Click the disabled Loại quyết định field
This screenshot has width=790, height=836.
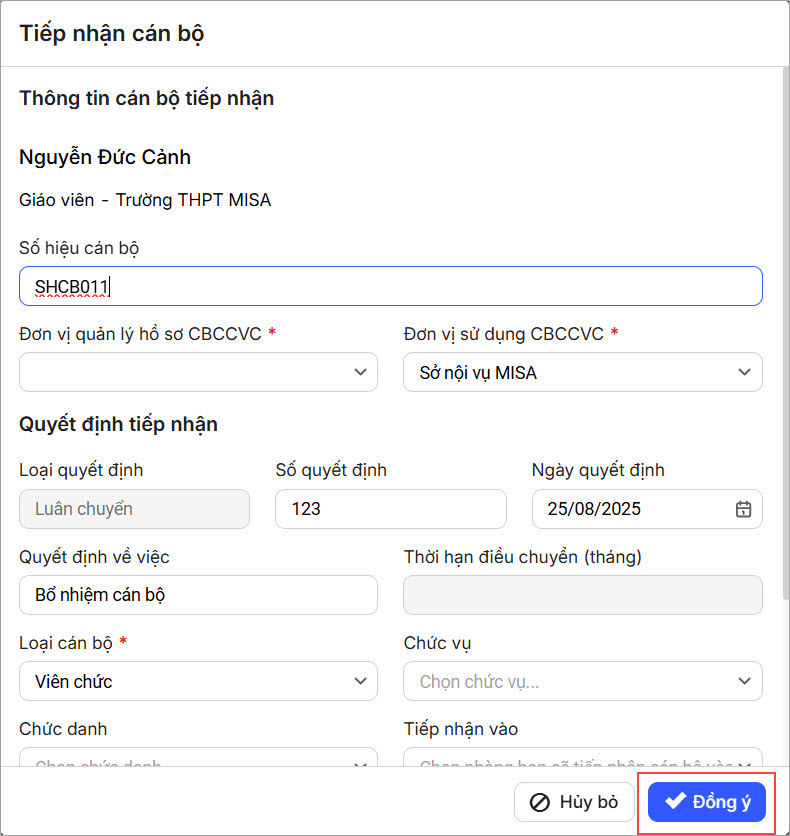pos(134,509)
